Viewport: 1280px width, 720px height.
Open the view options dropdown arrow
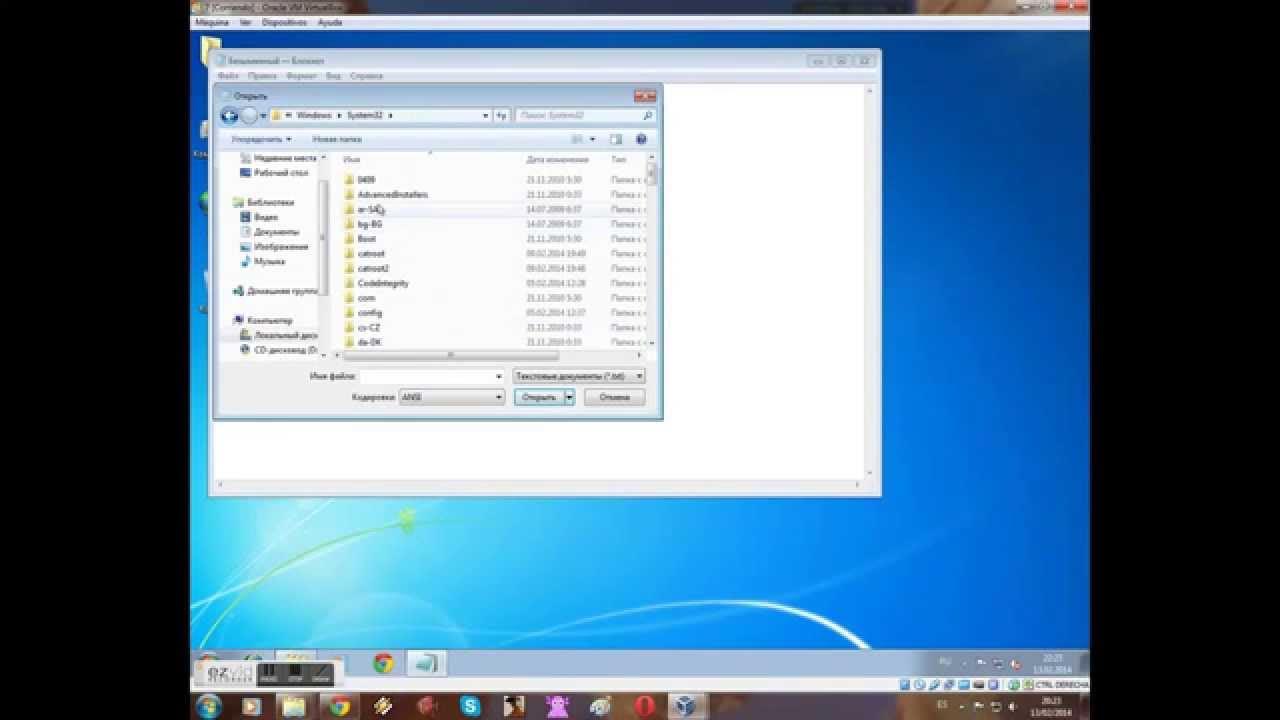click(592, 140)
